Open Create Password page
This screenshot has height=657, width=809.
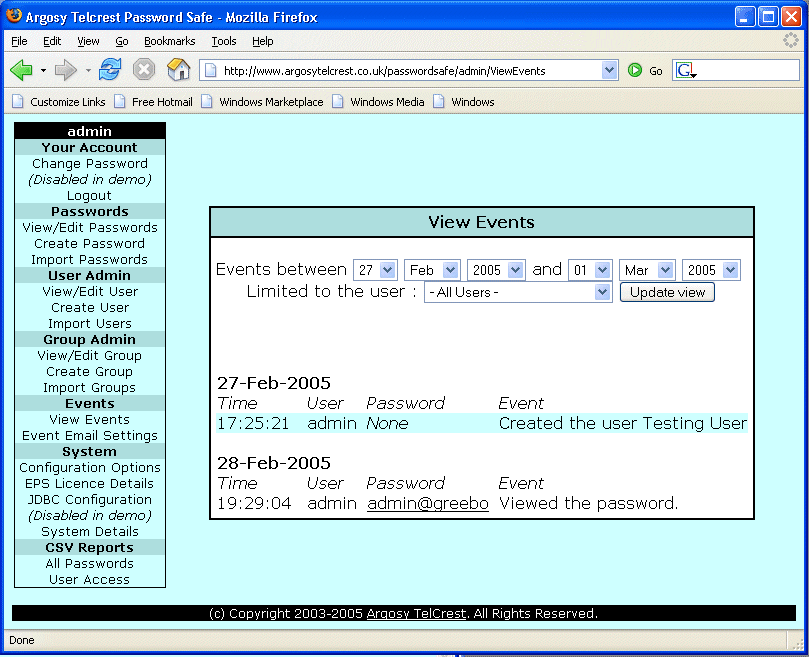click(x=90, y=244)
